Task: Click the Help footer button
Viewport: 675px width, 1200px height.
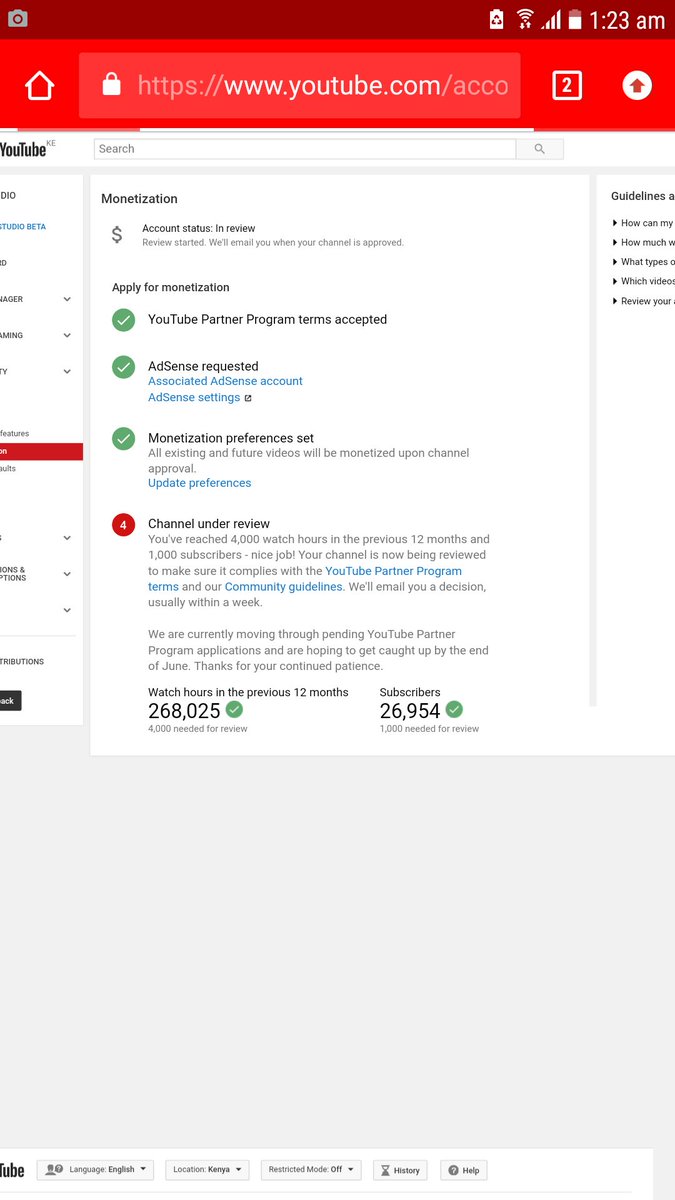Action: pos(464,1170)
